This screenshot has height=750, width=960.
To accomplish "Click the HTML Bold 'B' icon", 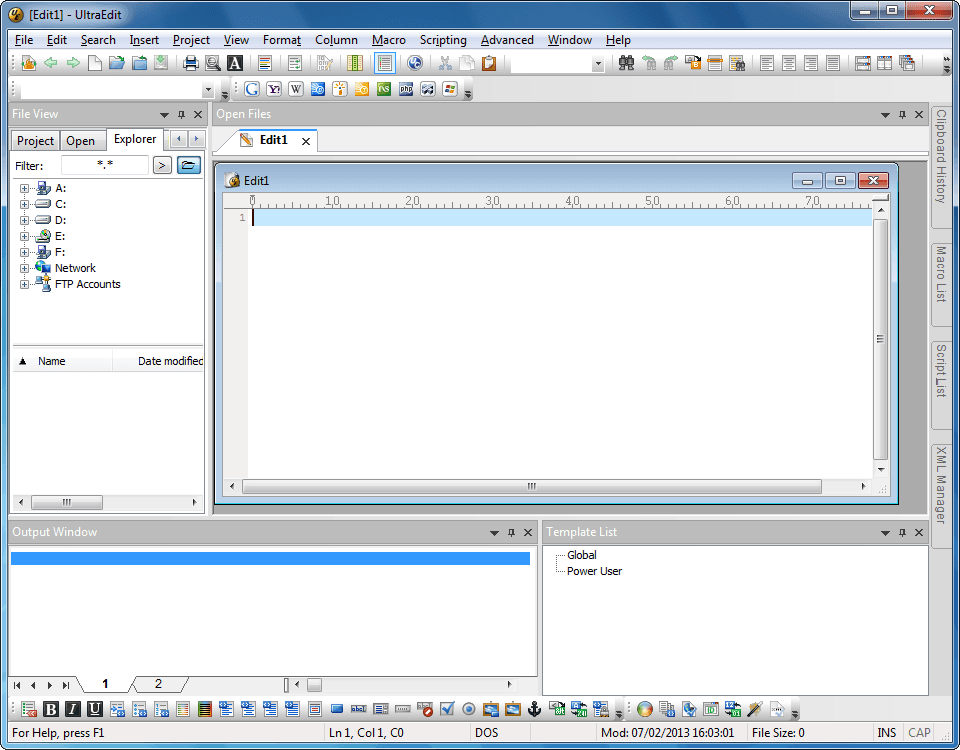I will click(x=51, y=709).
